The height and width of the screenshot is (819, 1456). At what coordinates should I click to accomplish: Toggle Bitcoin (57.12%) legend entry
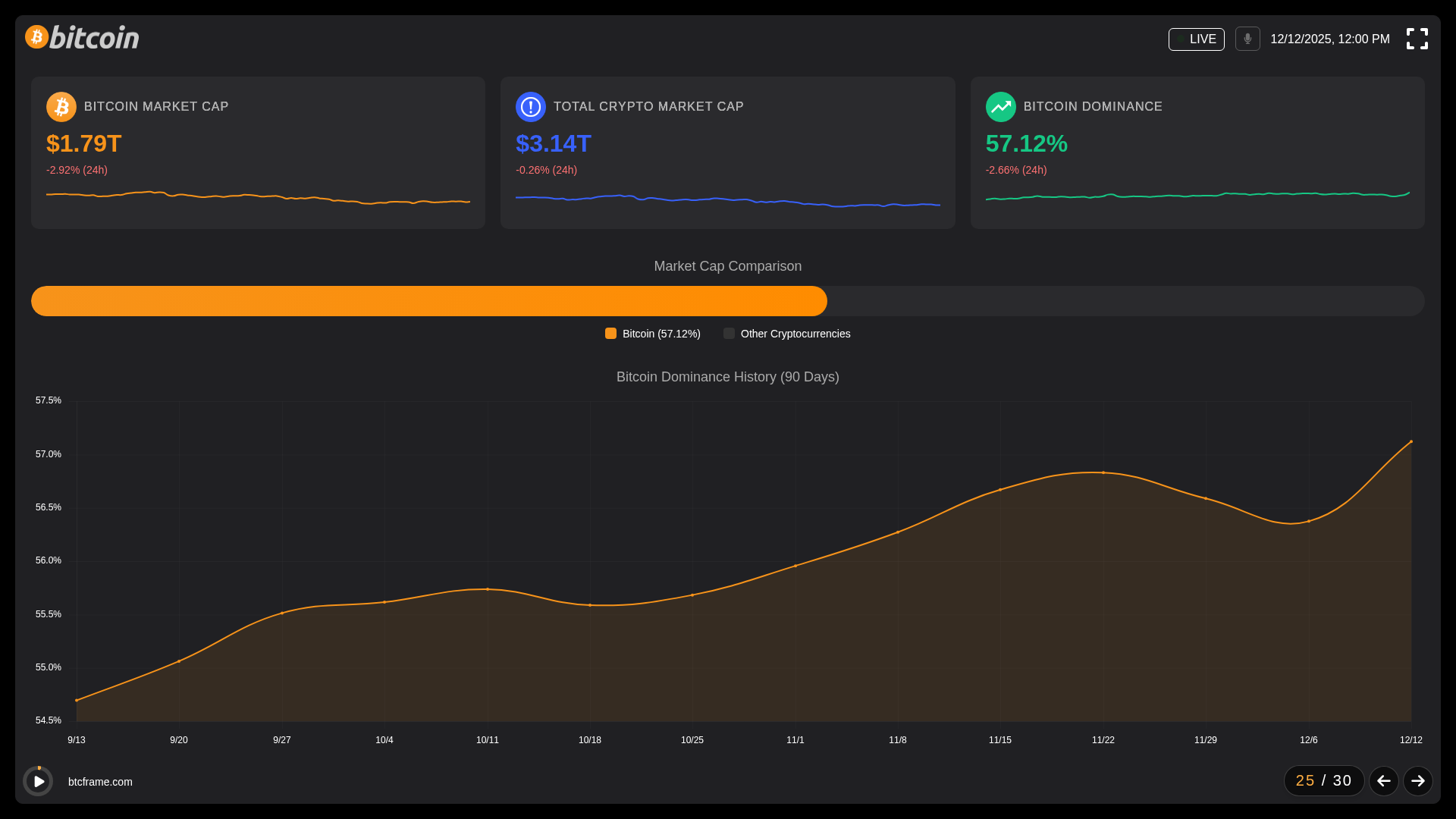tap(653, 334)
